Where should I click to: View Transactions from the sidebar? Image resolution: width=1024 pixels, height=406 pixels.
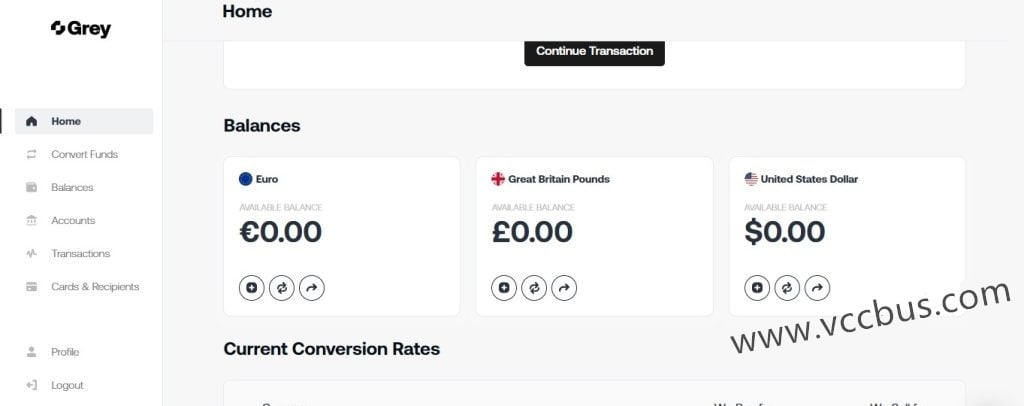coord(84,253)
